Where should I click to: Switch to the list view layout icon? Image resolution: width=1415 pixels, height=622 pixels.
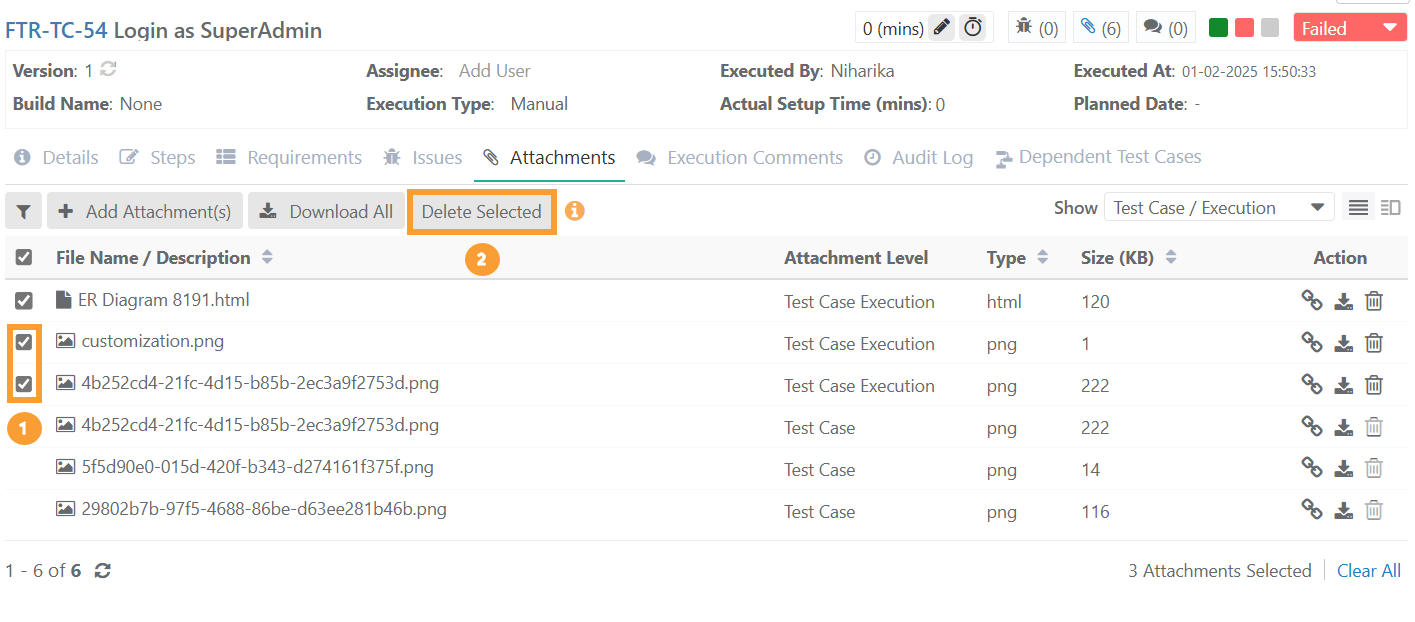pos(1357,208)
